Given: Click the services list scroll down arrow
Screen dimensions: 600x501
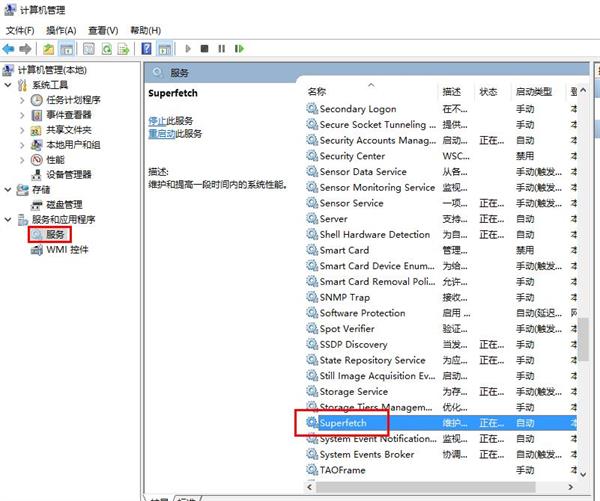Looking at the screenshot, I should (x=583, y=475).
